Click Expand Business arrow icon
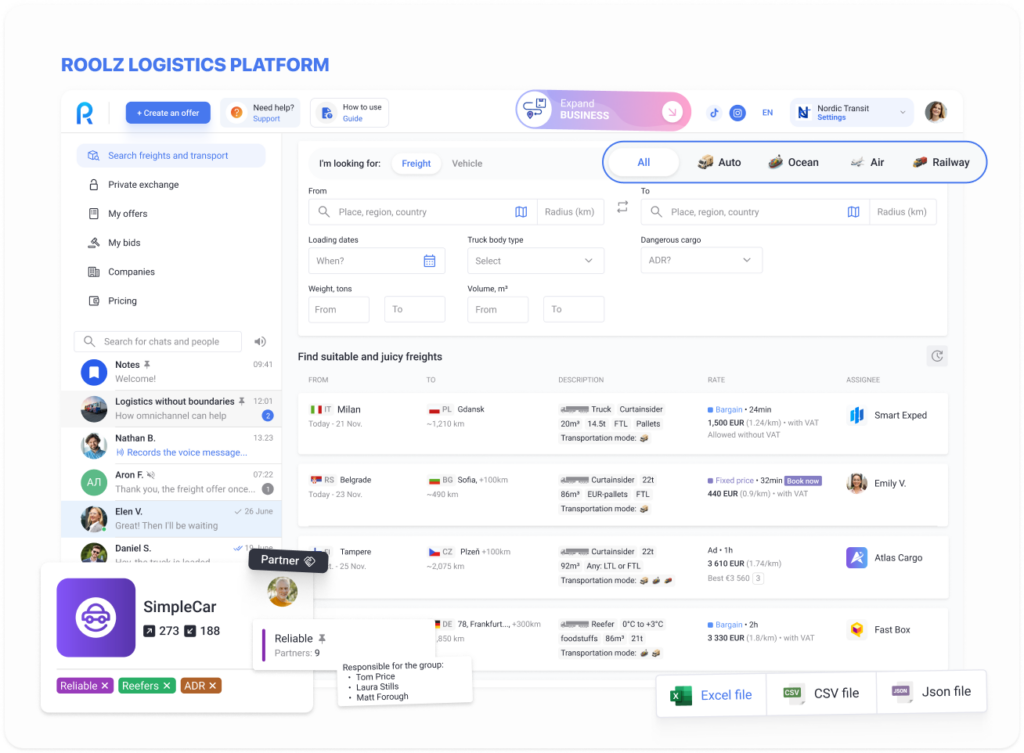The width and height of the screenshot is (1024, 753). tap(671, 112)
